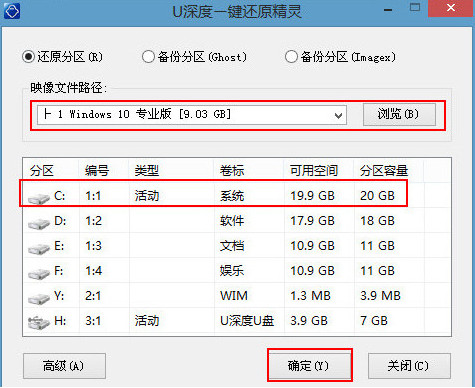This screenshot has height=388, width=475.
Task: Click the 18 GB capacity cell
Action: click(377, 221)
